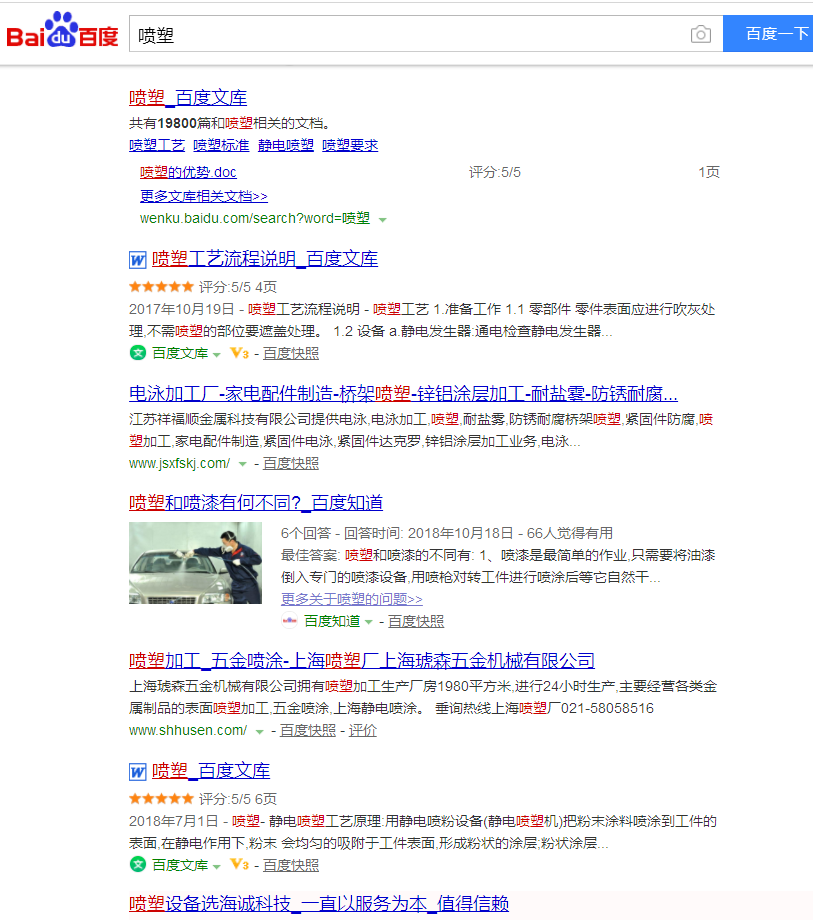Expand dropdown arrow after www.jsxfskj.com
This screenshot has width=813, height=920.
(242, 464)
